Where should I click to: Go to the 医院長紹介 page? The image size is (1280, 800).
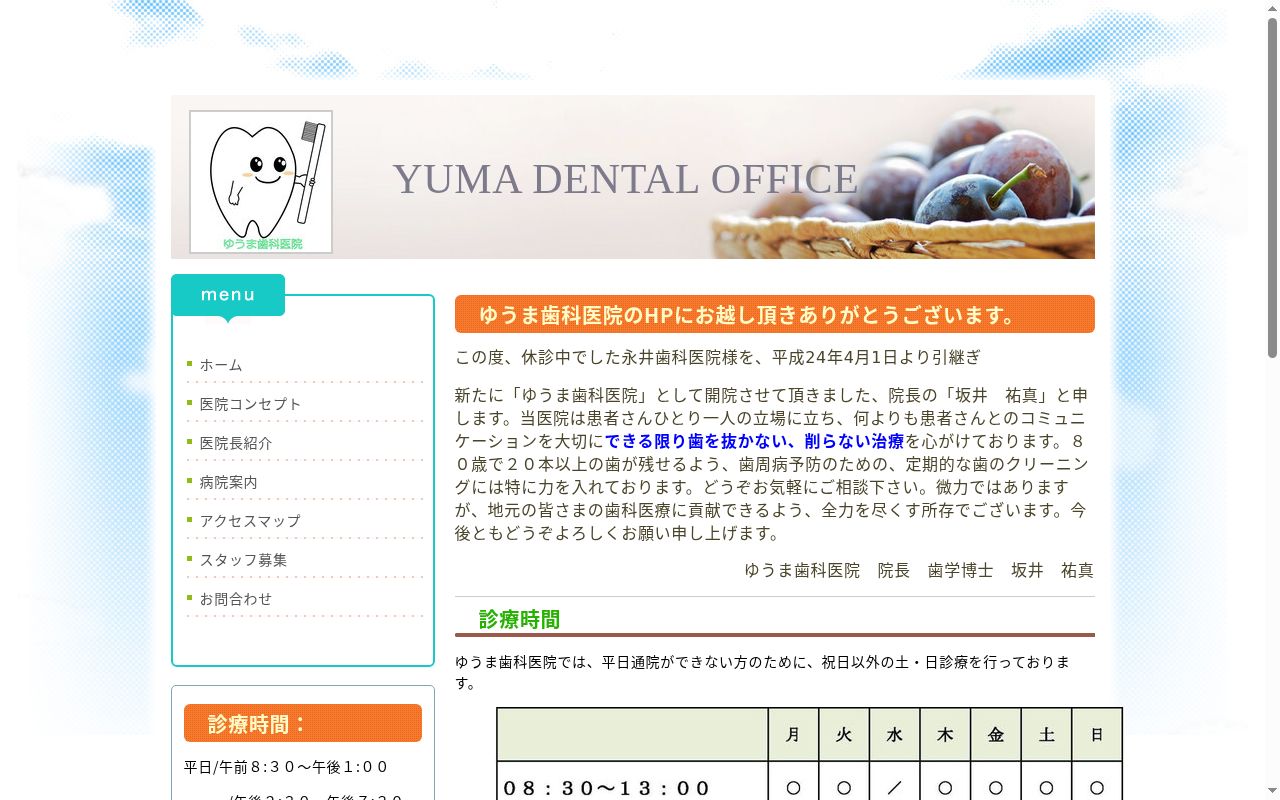click(x=236, y=443)
